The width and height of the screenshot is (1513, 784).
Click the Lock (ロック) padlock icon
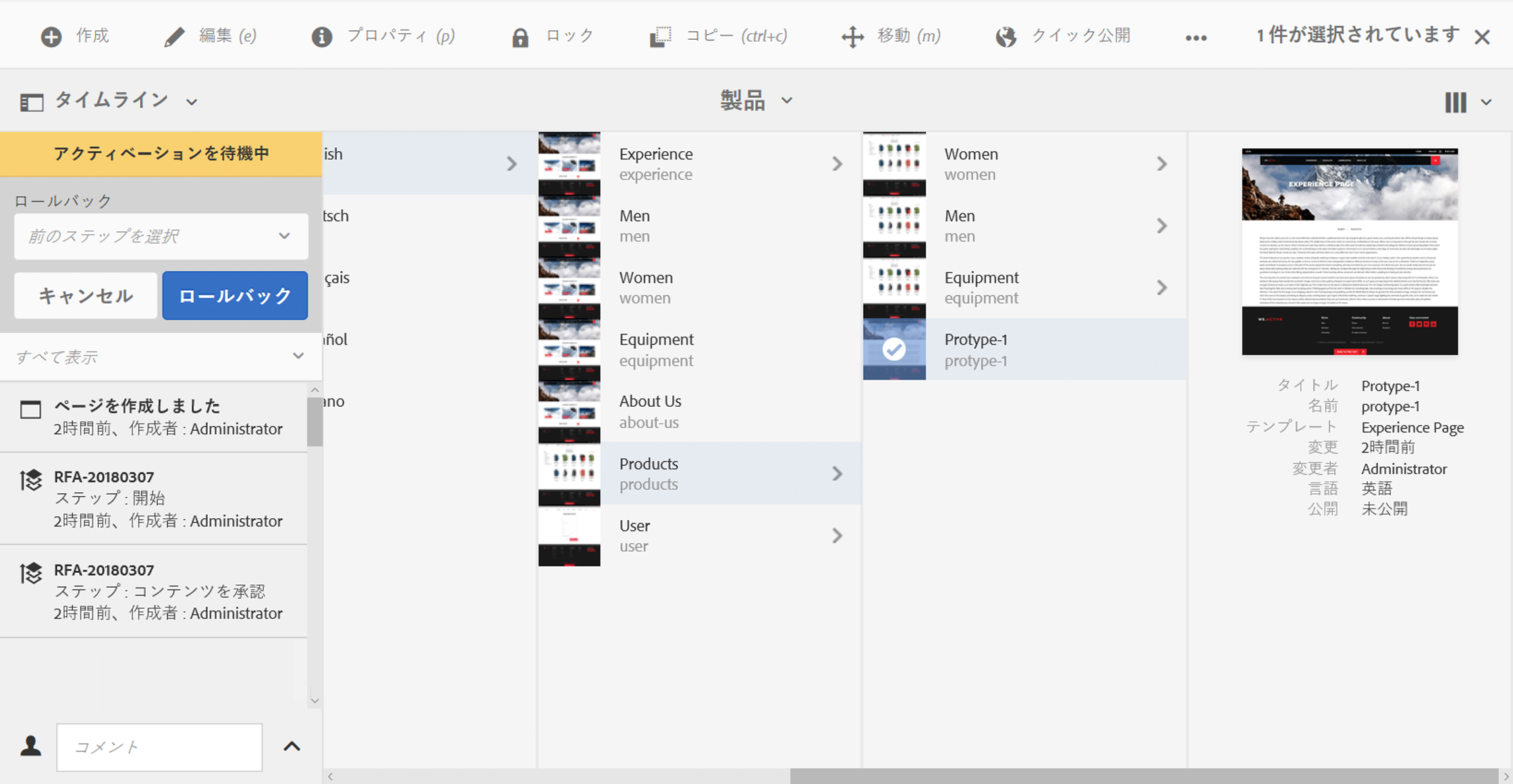[x=520, y=37]
